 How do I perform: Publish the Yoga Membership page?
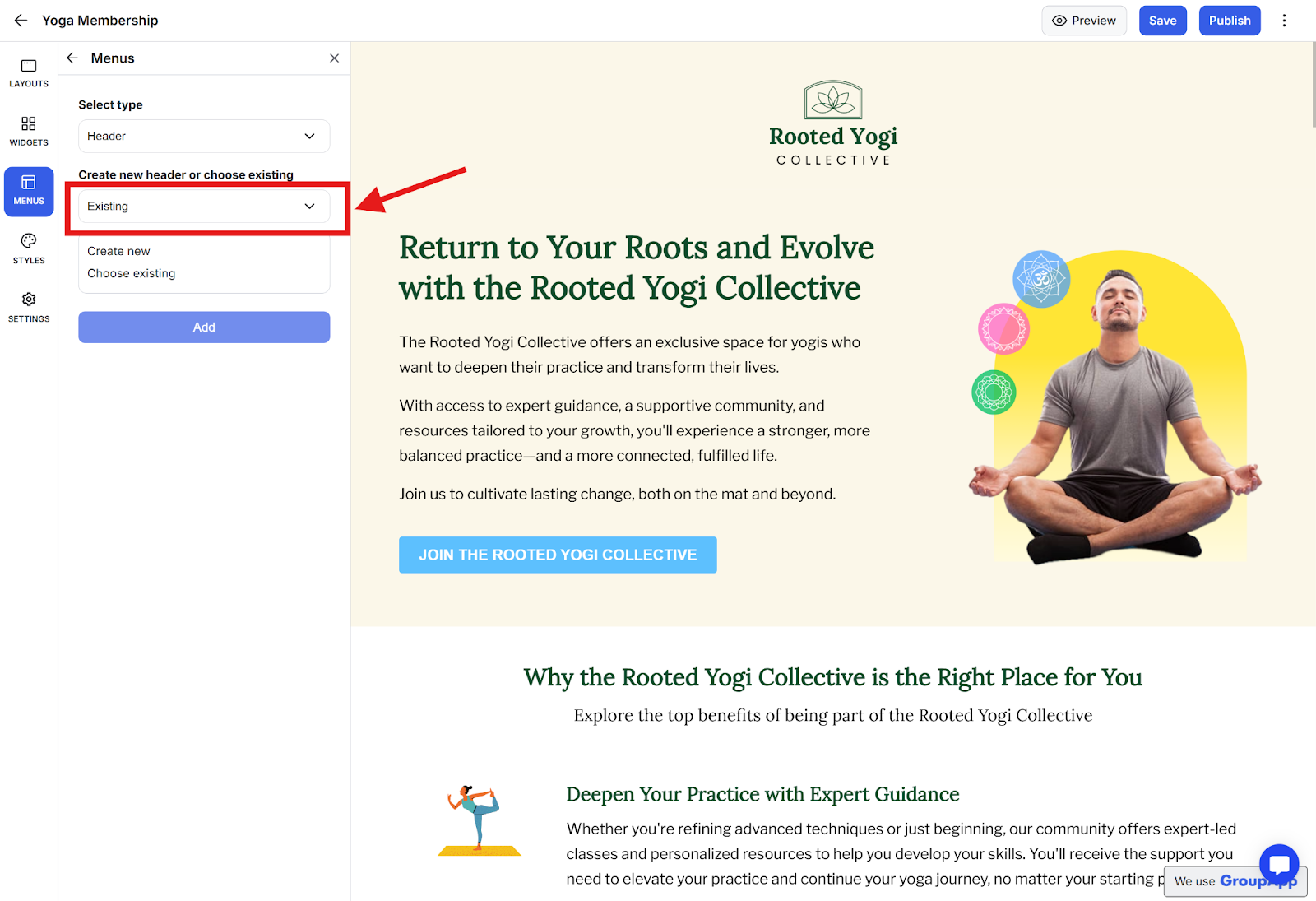pos(1230,21)
